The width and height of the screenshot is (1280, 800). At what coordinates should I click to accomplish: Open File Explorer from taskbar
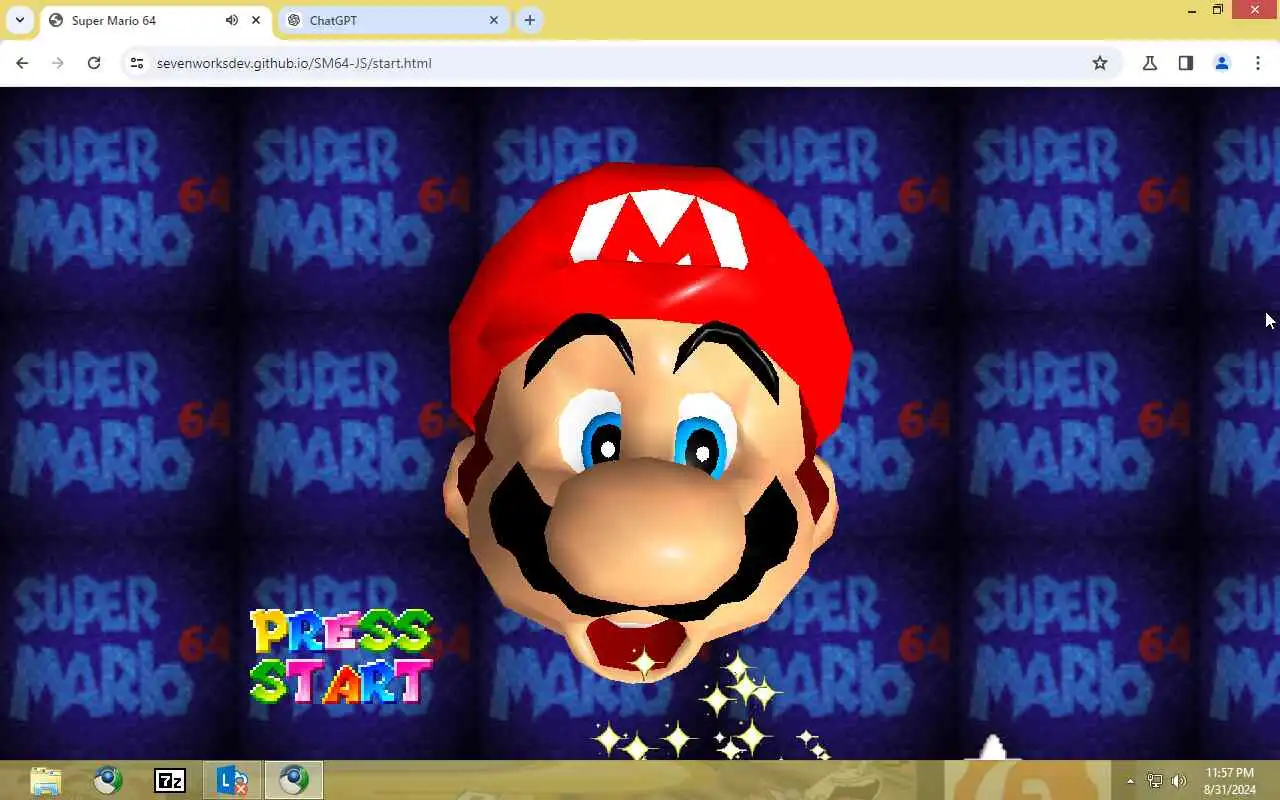click(x=46, y=780)
